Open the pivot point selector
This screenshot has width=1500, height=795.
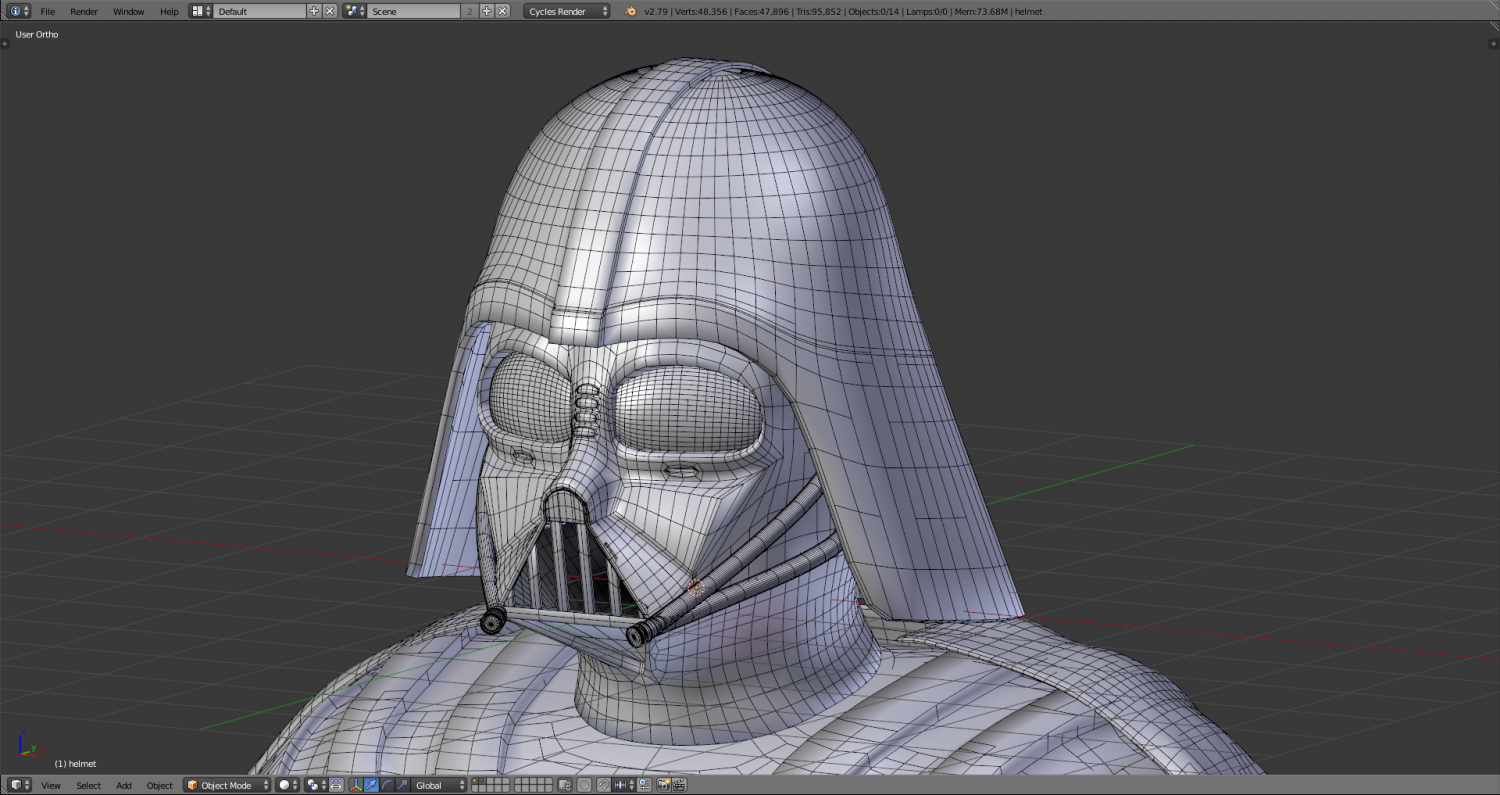click(316, 785)
